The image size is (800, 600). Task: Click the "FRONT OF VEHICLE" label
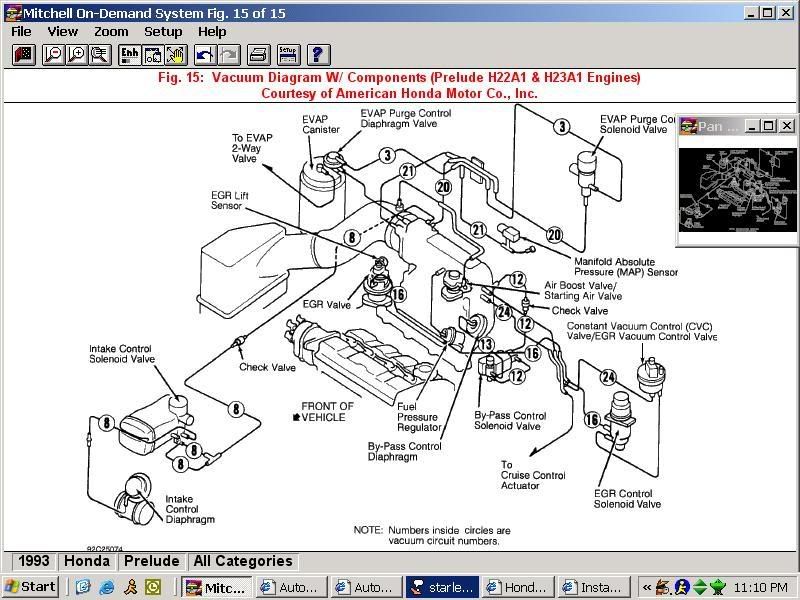pos(327,412)
